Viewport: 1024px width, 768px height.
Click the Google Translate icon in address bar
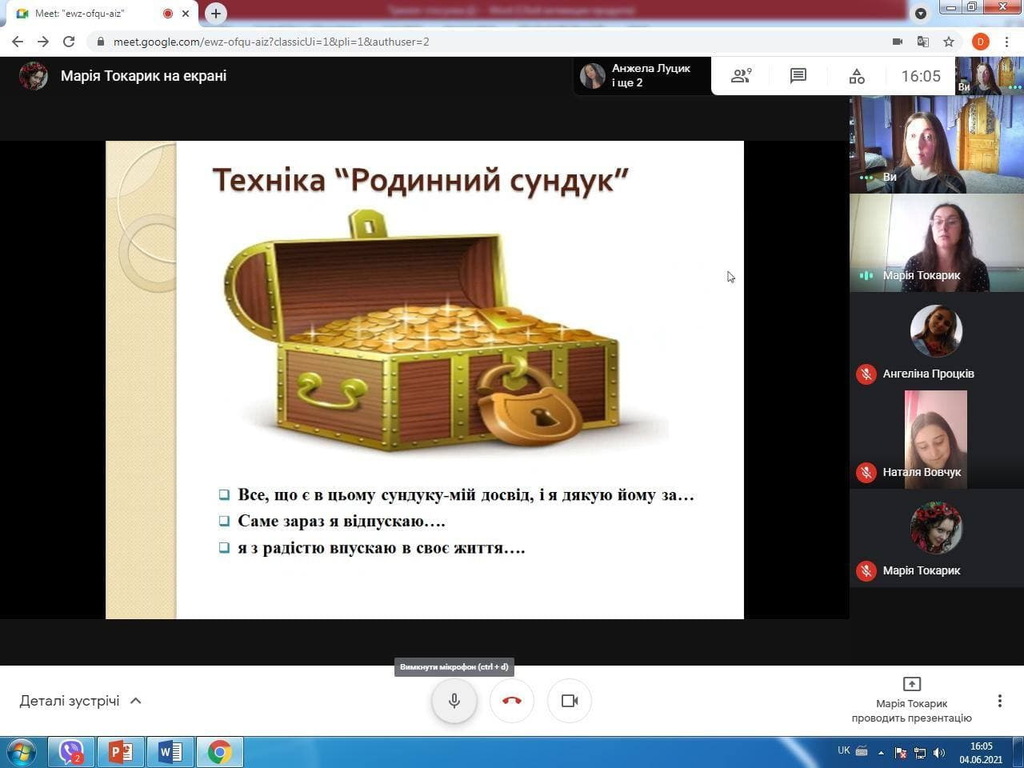(923, 42)
